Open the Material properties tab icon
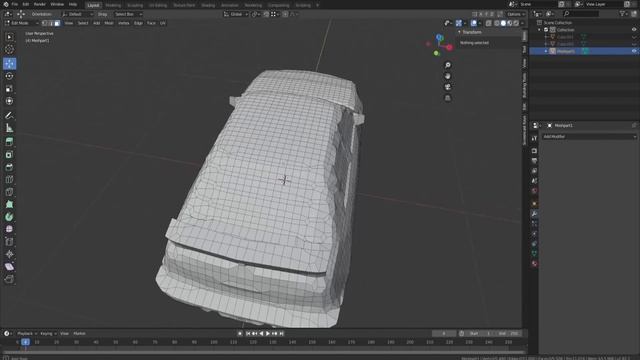The height and width of the screenshot is (360, 640). point(534,264)
